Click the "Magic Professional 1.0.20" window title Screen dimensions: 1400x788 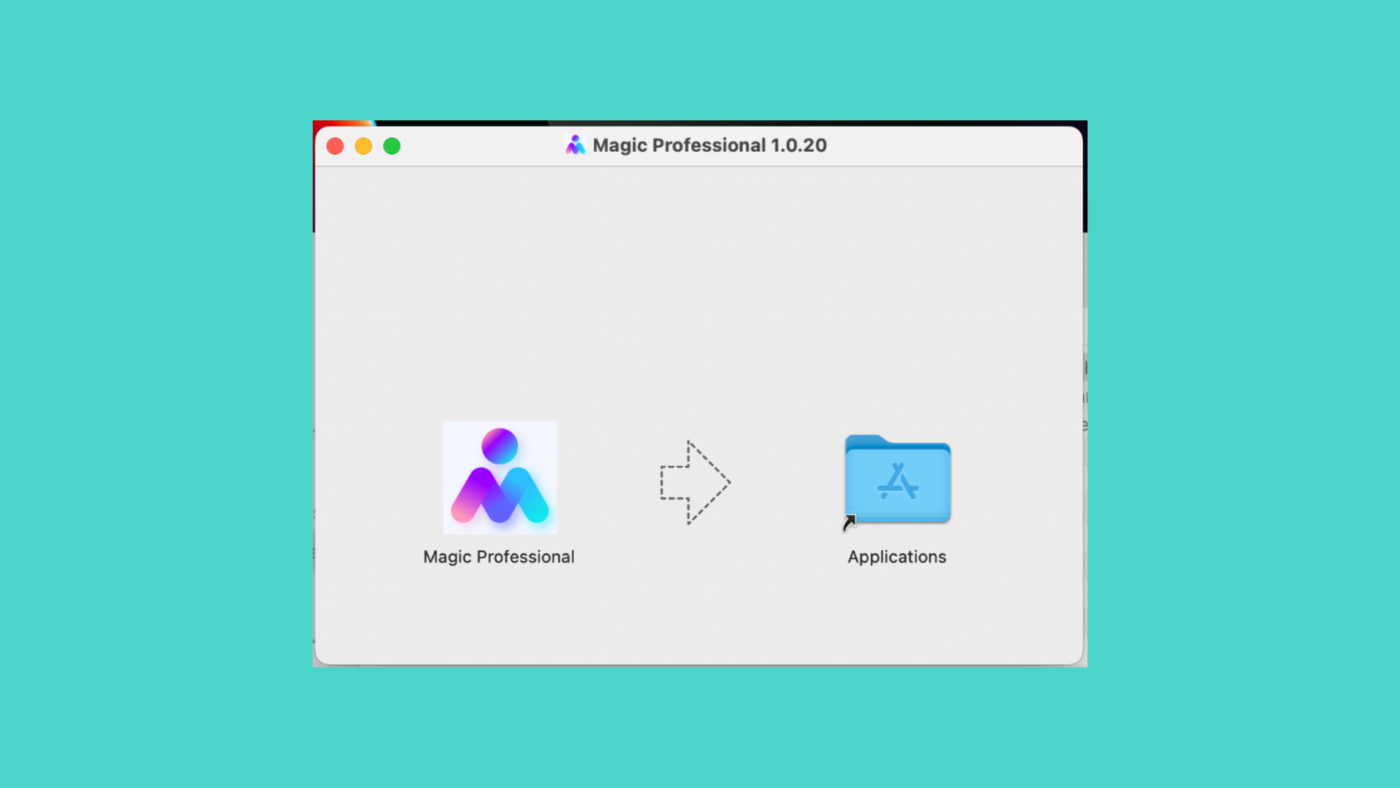(x=709, y=145)
